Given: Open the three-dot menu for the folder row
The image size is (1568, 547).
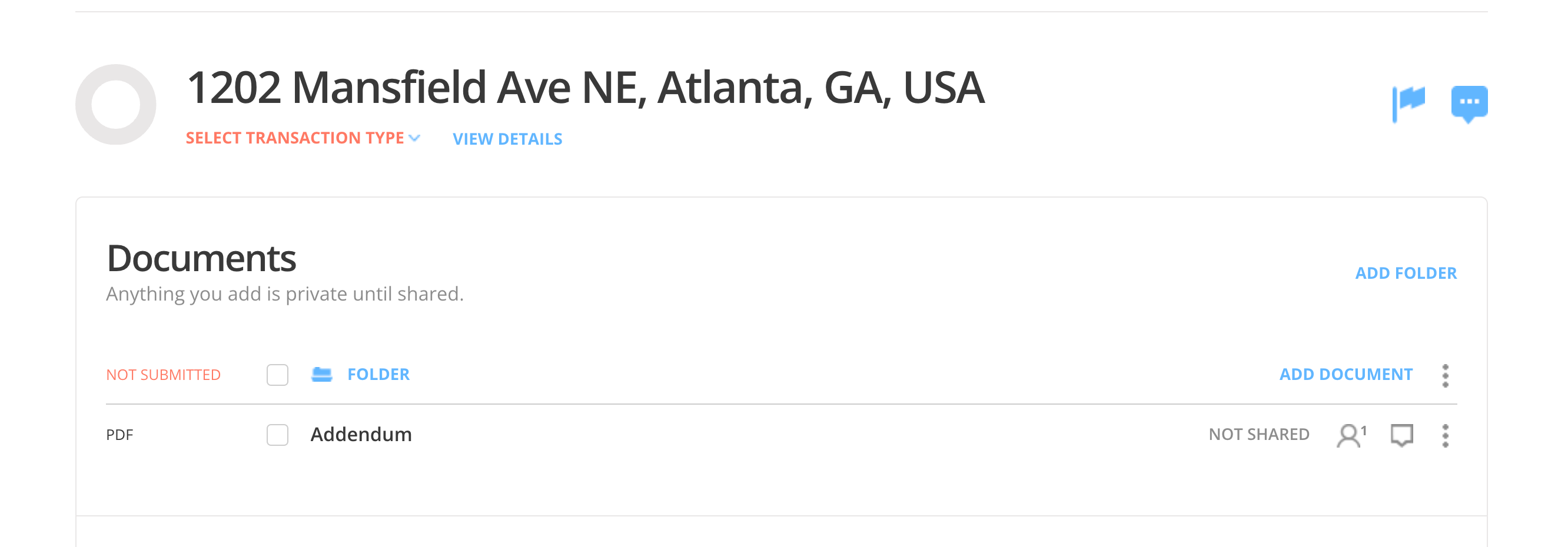Looking at the screenshot, I should pyautogui.click(x=1445, y=375).
